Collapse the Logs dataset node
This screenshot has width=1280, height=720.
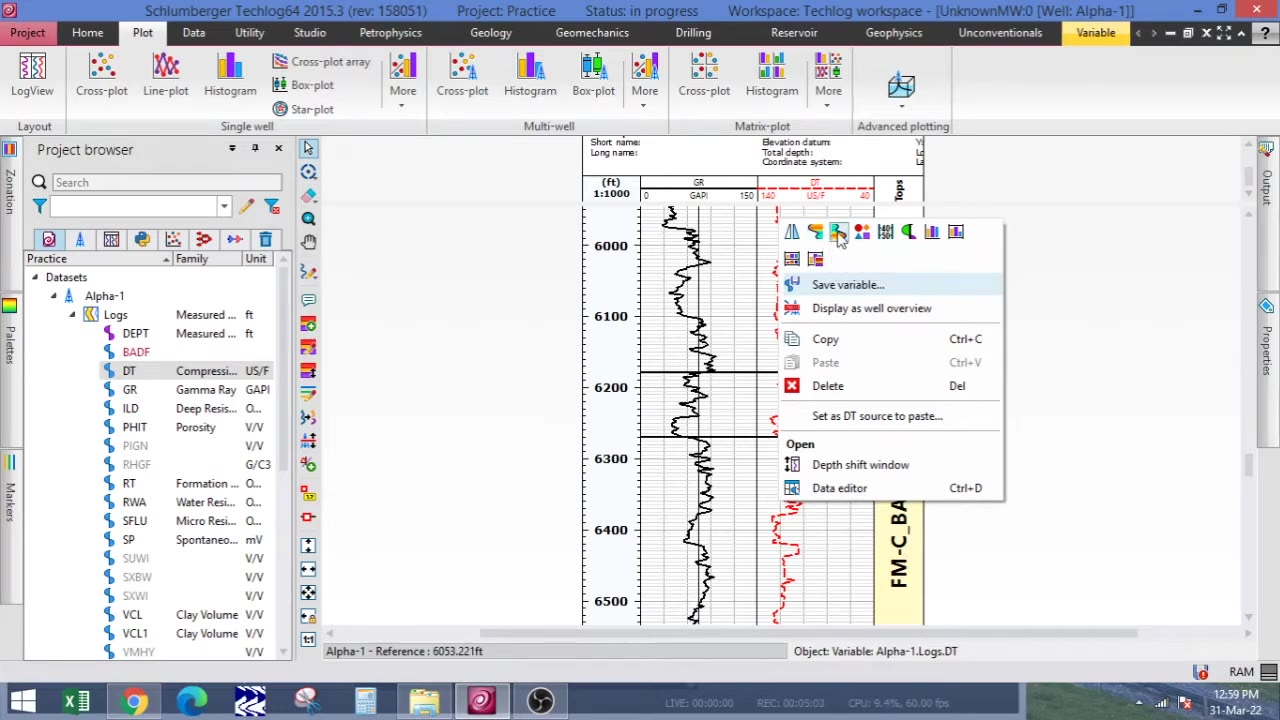(x=72, y=314)
